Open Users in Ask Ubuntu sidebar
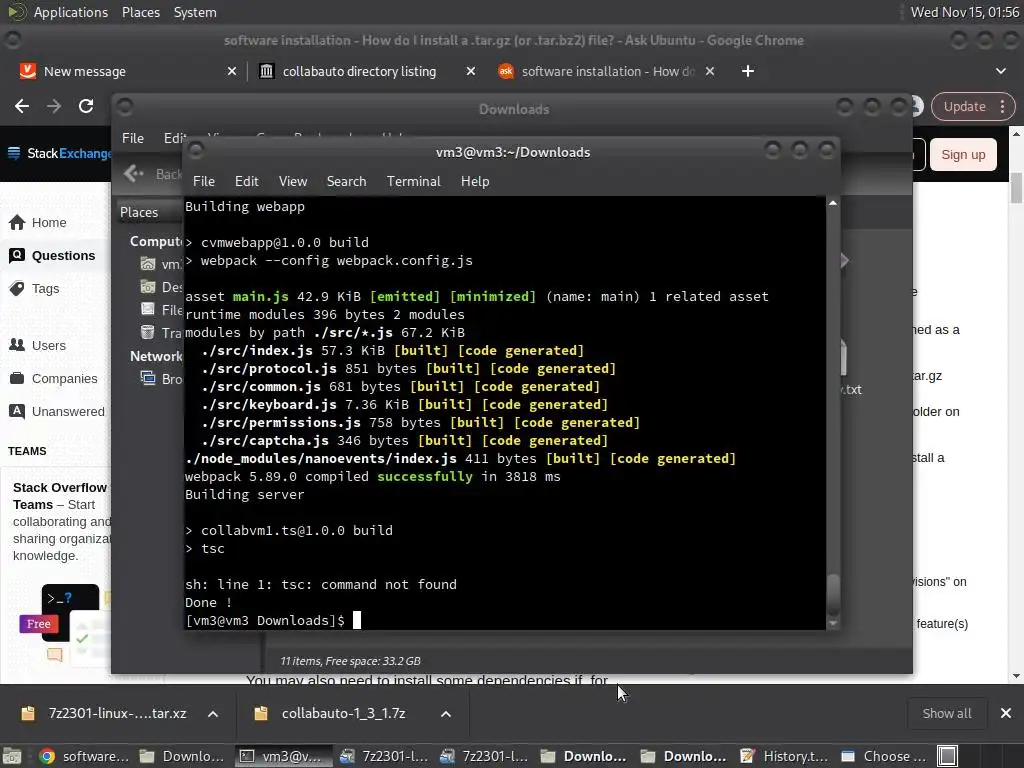The height and width of the screenshot is (768, 1024). pos(49,345)
